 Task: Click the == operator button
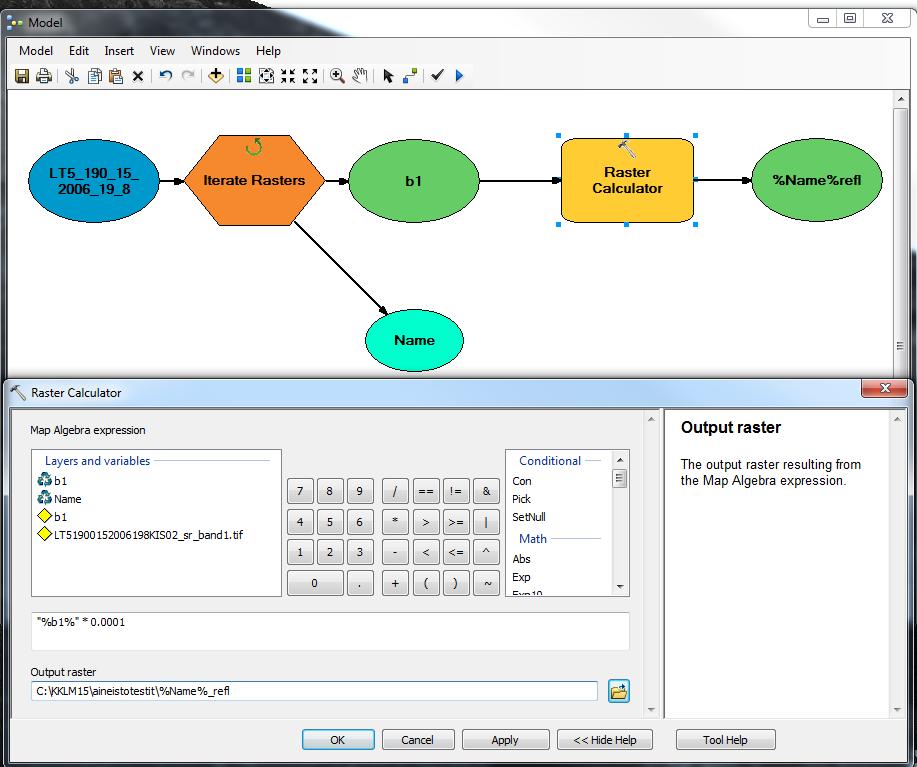426,491
